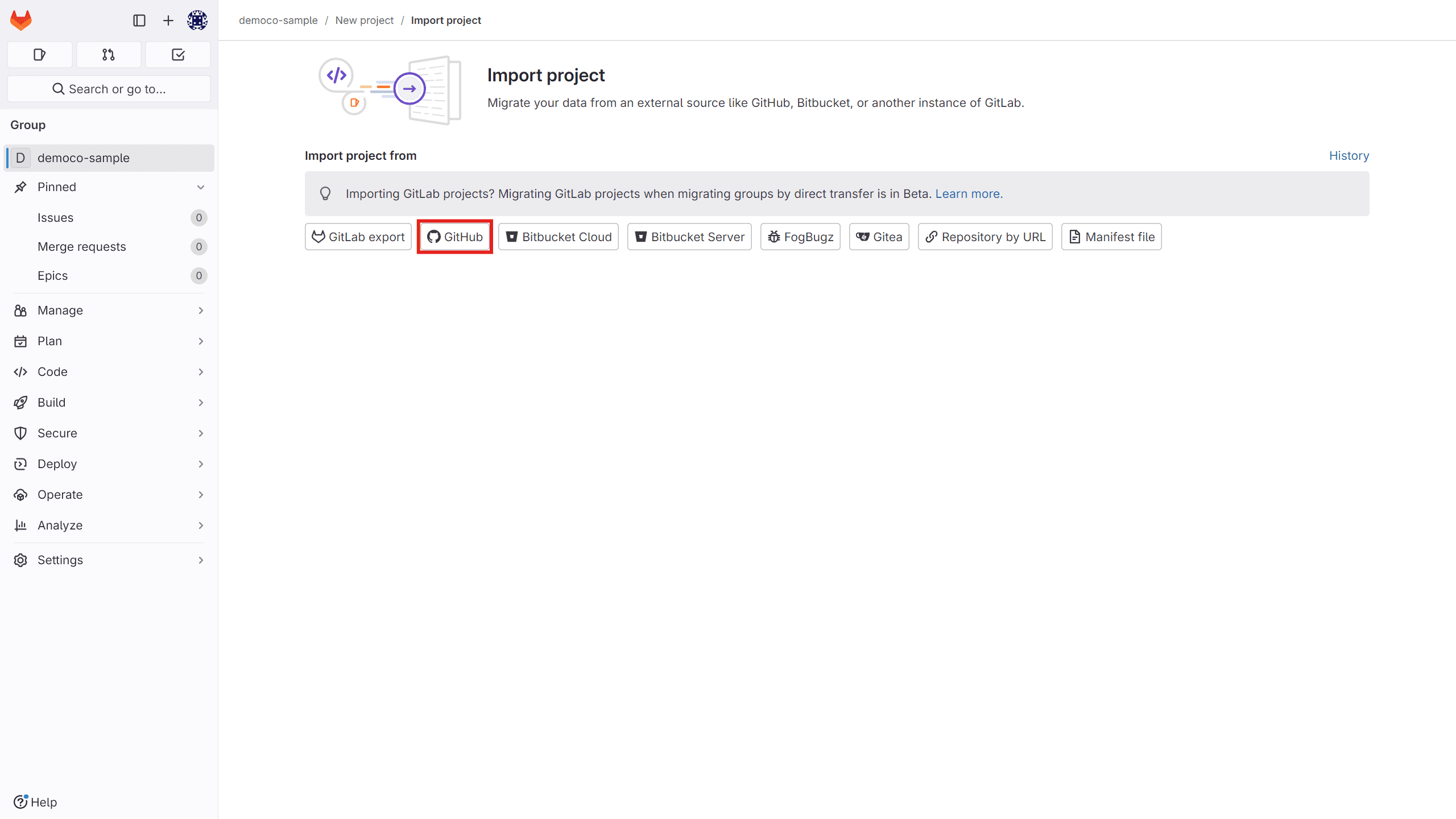Open merge requests shortcut icon
This screenshot has width=1456, height=819.
pos(109,55)
